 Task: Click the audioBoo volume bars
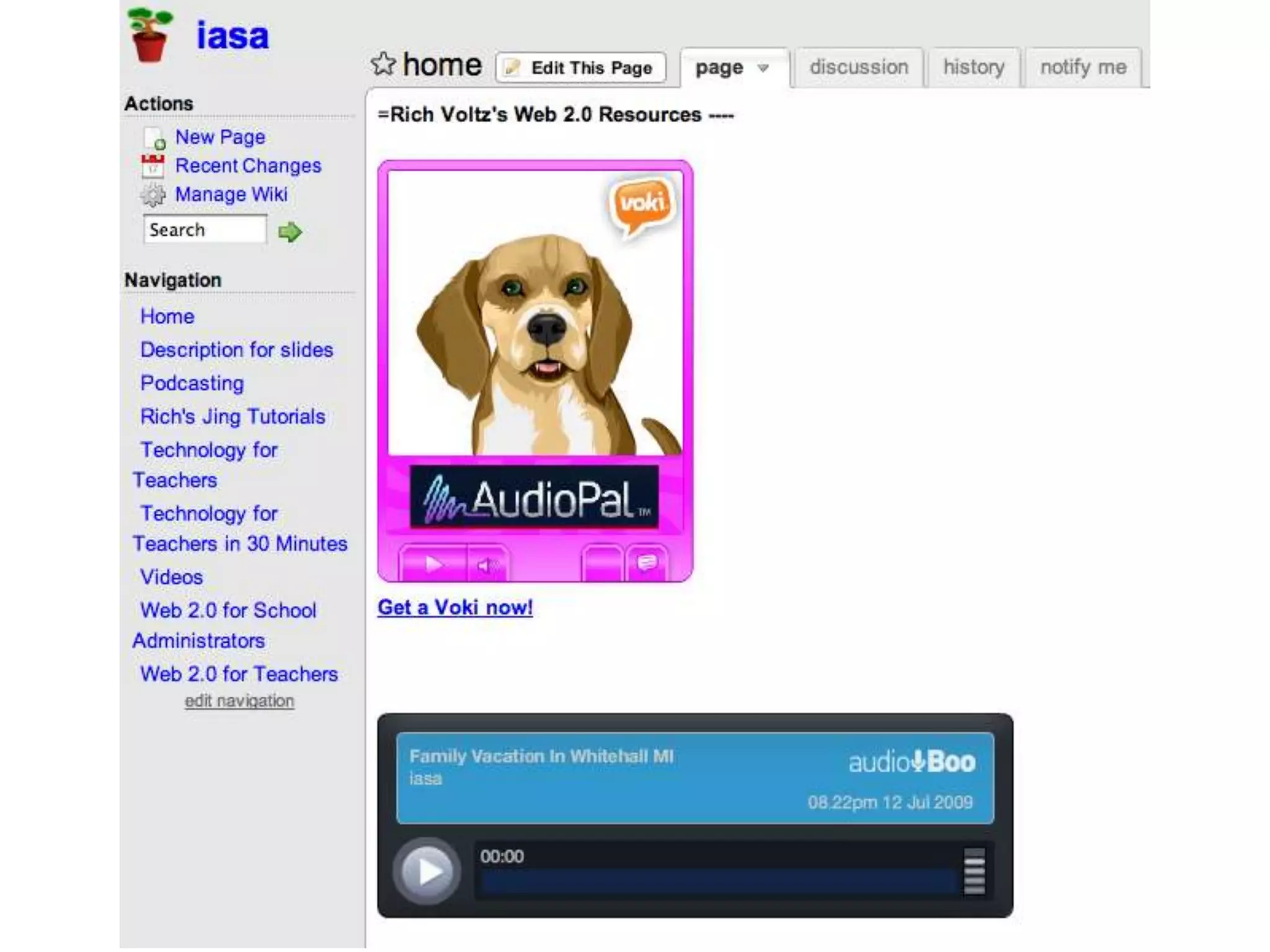coord(974,871)
